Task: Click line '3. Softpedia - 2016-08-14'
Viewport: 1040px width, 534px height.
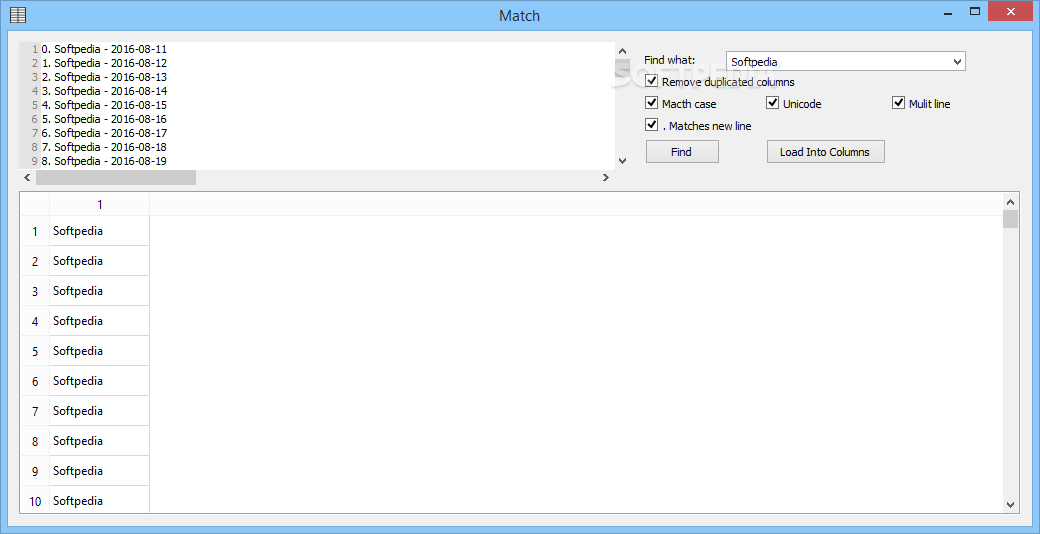Action: point(104,91)
